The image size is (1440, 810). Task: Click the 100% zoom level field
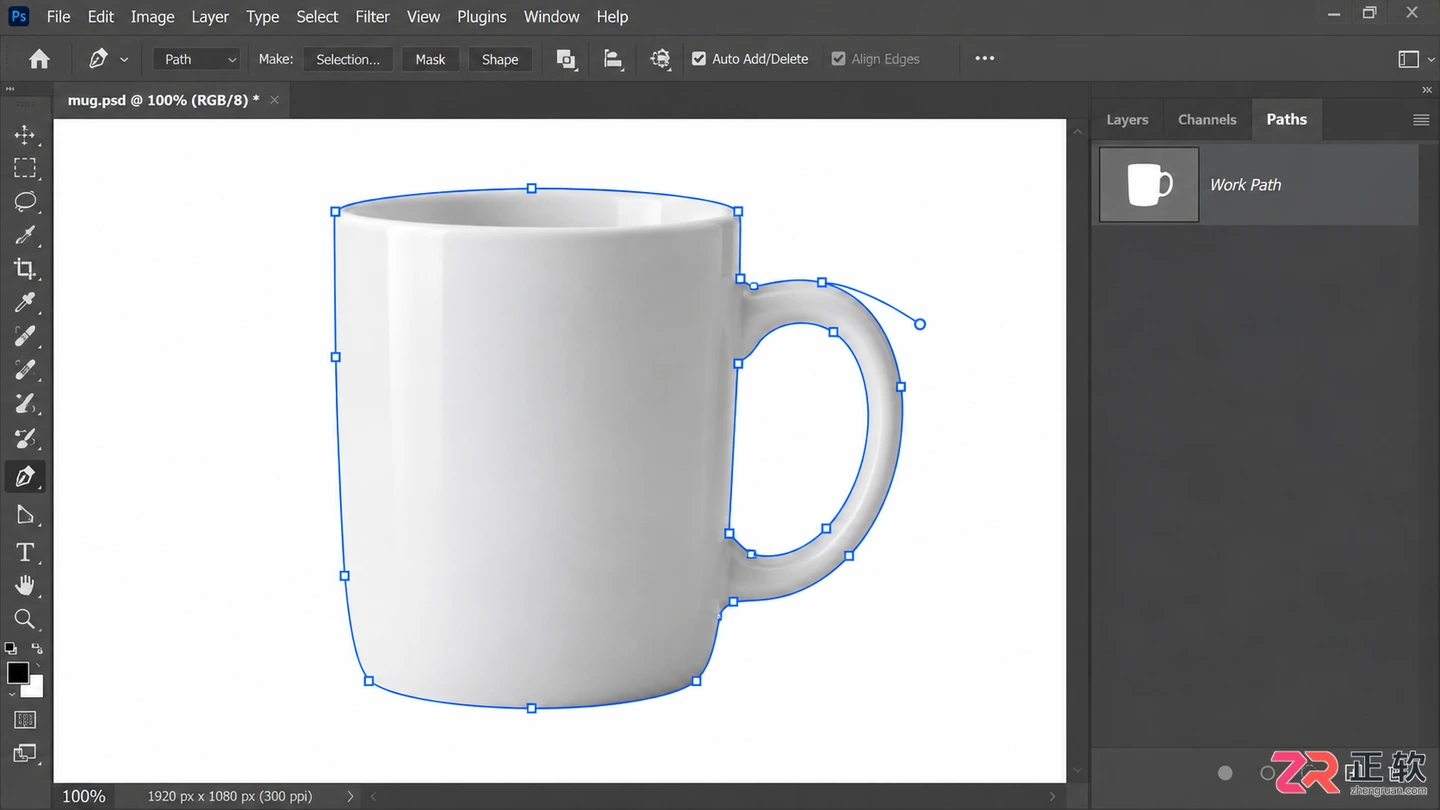[x=84, y=796]
